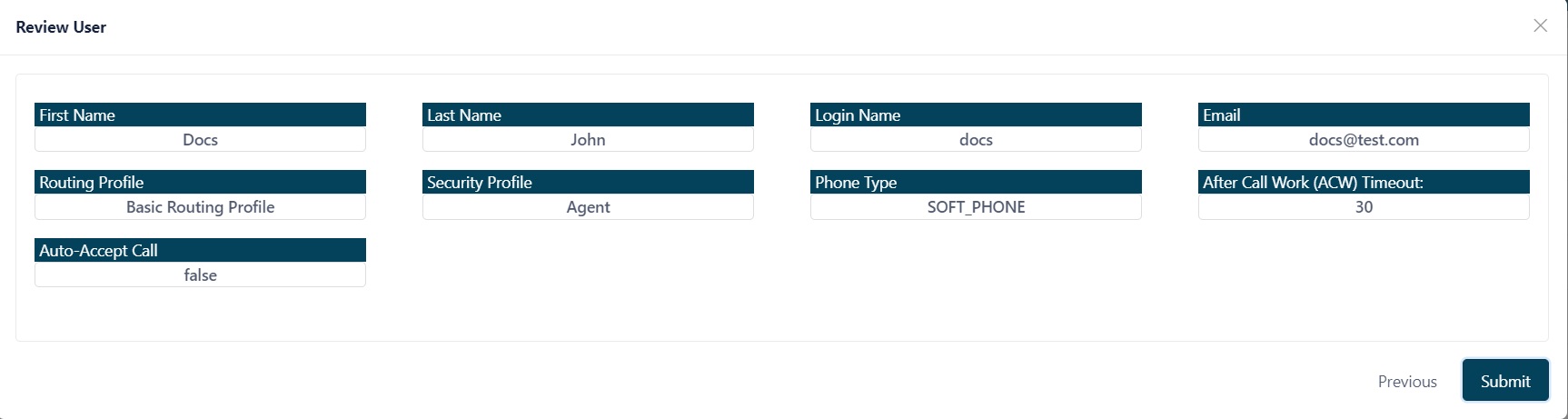The image size is (1568, 419).
Task: Select the SOFT_PHONE phone type value
Action: [x=976, y=206]
